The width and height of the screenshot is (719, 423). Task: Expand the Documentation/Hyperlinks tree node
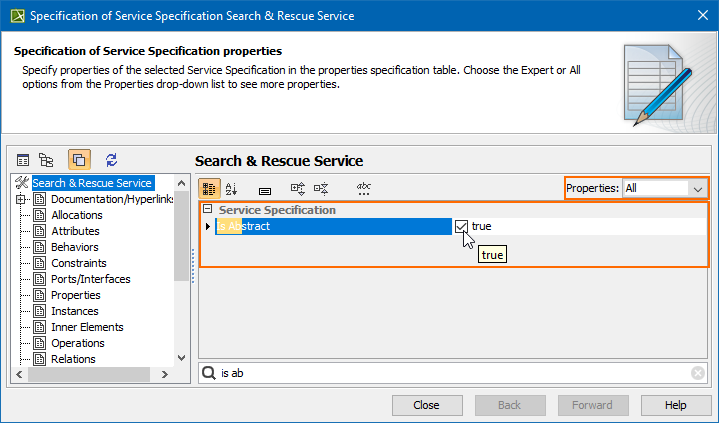tap(21, 199)
